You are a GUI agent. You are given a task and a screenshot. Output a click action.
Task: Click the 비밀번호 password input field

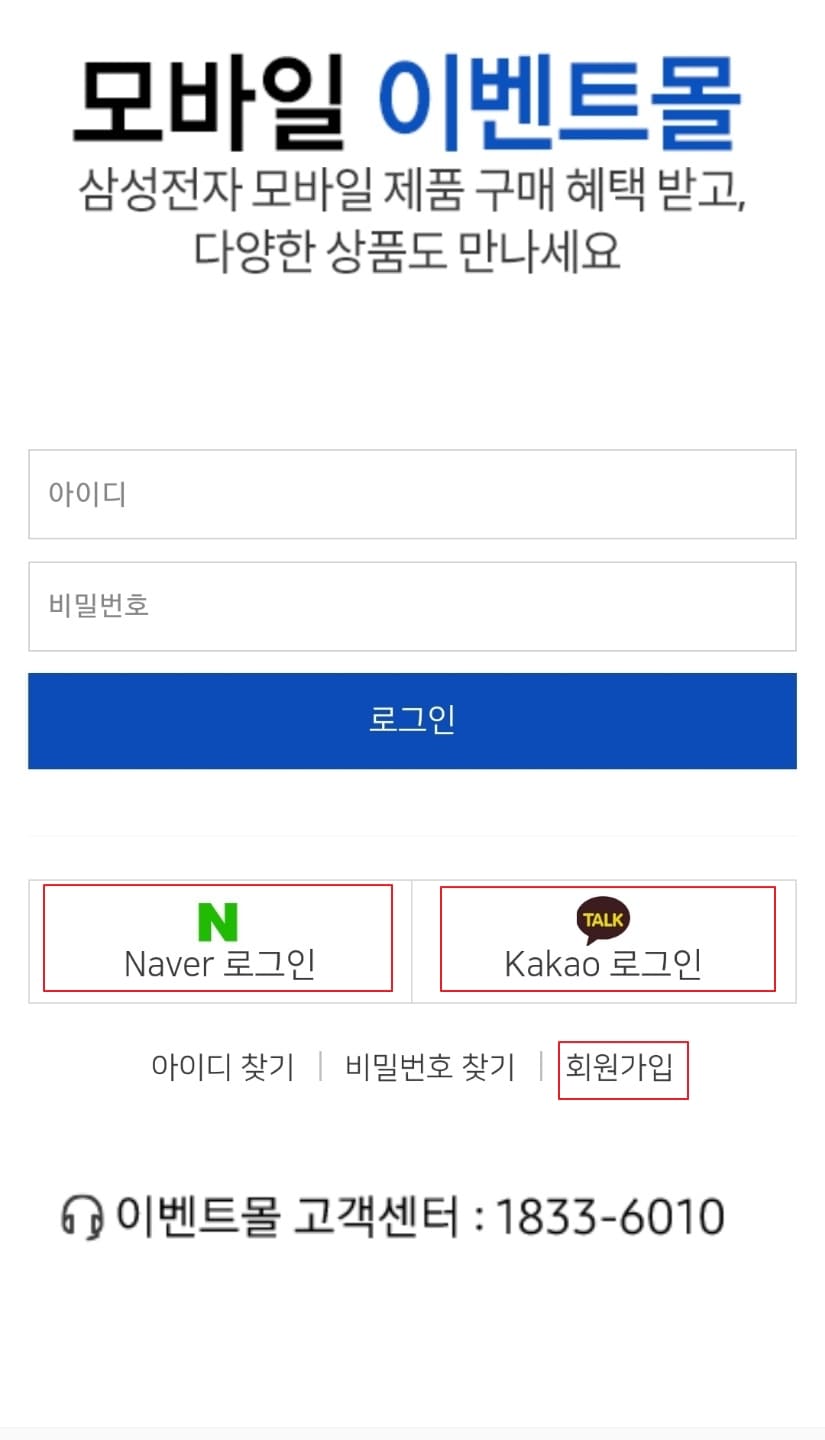click(412, 606)
